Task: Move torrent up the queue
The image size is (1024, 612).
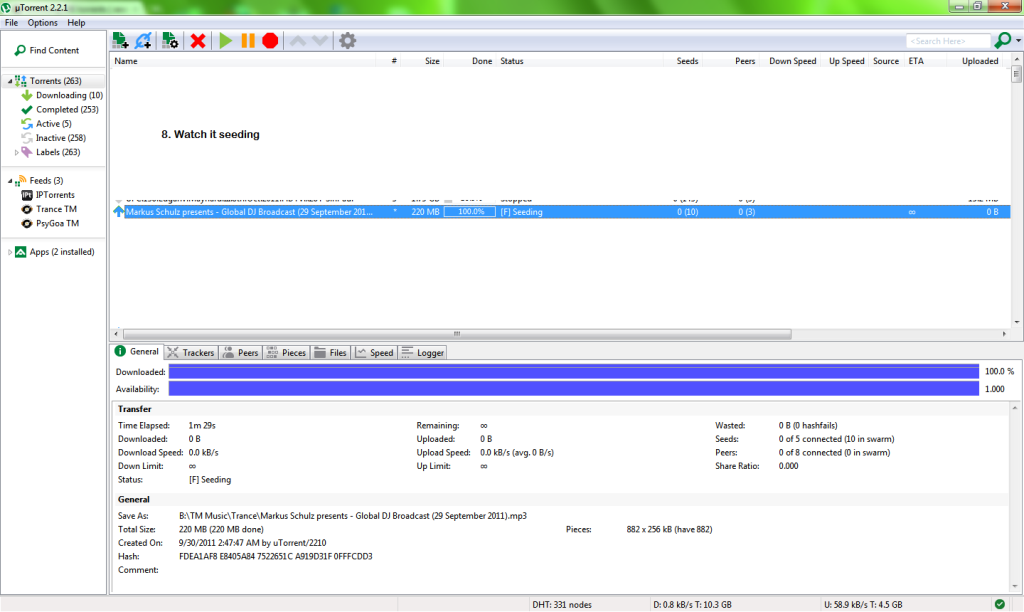Action: pyautogui.click(x=298, y=40)
